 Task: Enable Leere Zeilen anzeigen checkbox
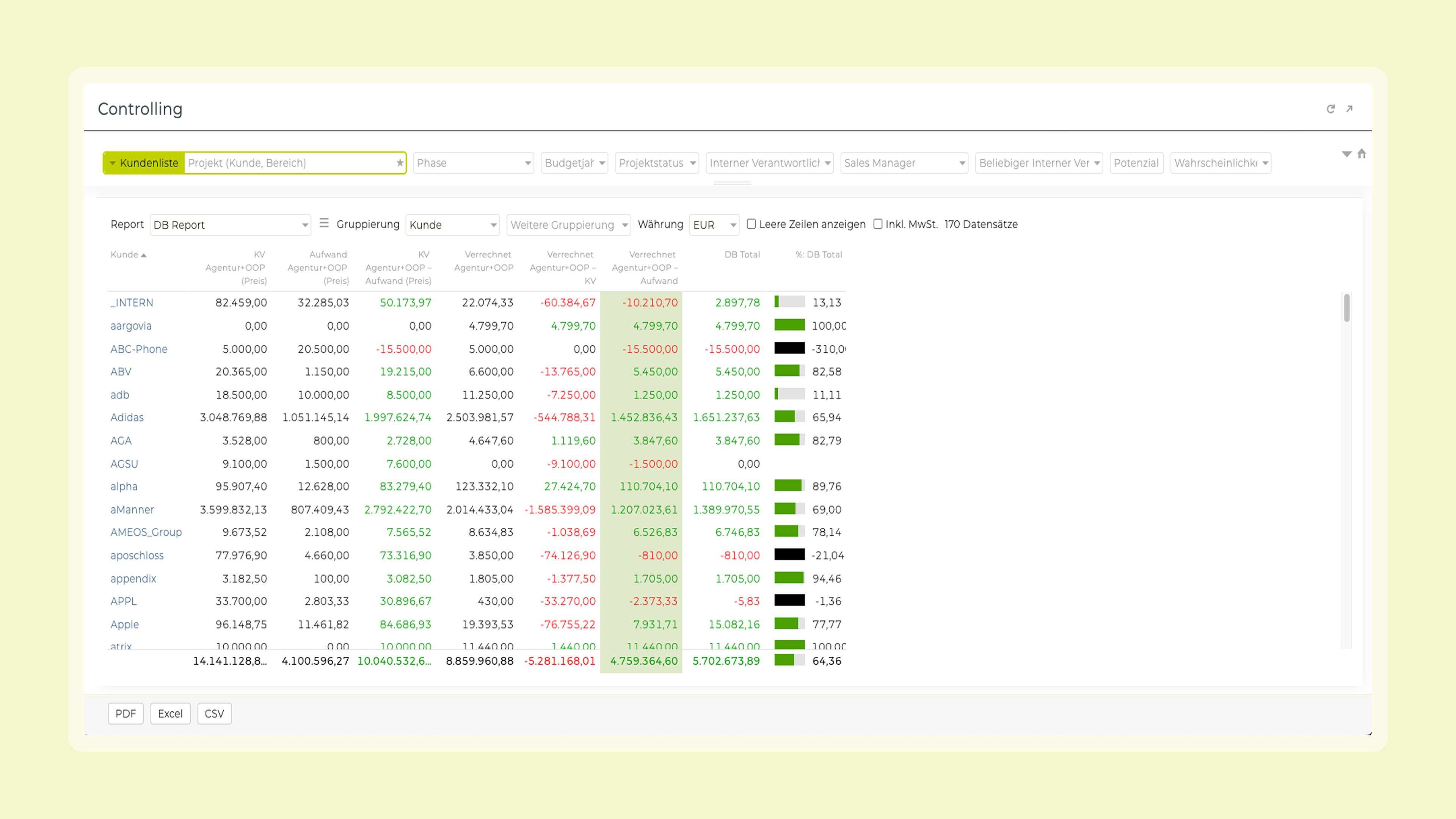point(751,224)
